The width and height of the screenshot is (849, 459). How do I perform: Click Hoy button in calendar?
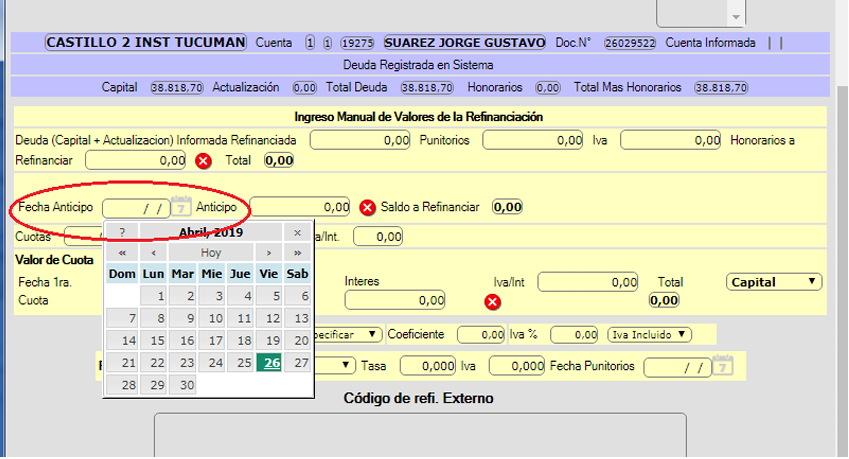click(x=210, y=253)
